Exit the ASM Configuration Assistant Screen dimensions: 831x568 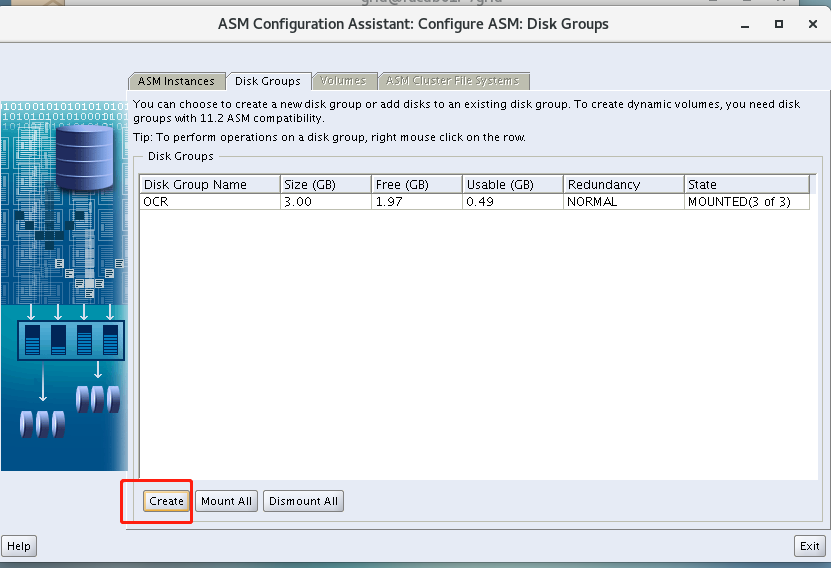coord(809,546)
